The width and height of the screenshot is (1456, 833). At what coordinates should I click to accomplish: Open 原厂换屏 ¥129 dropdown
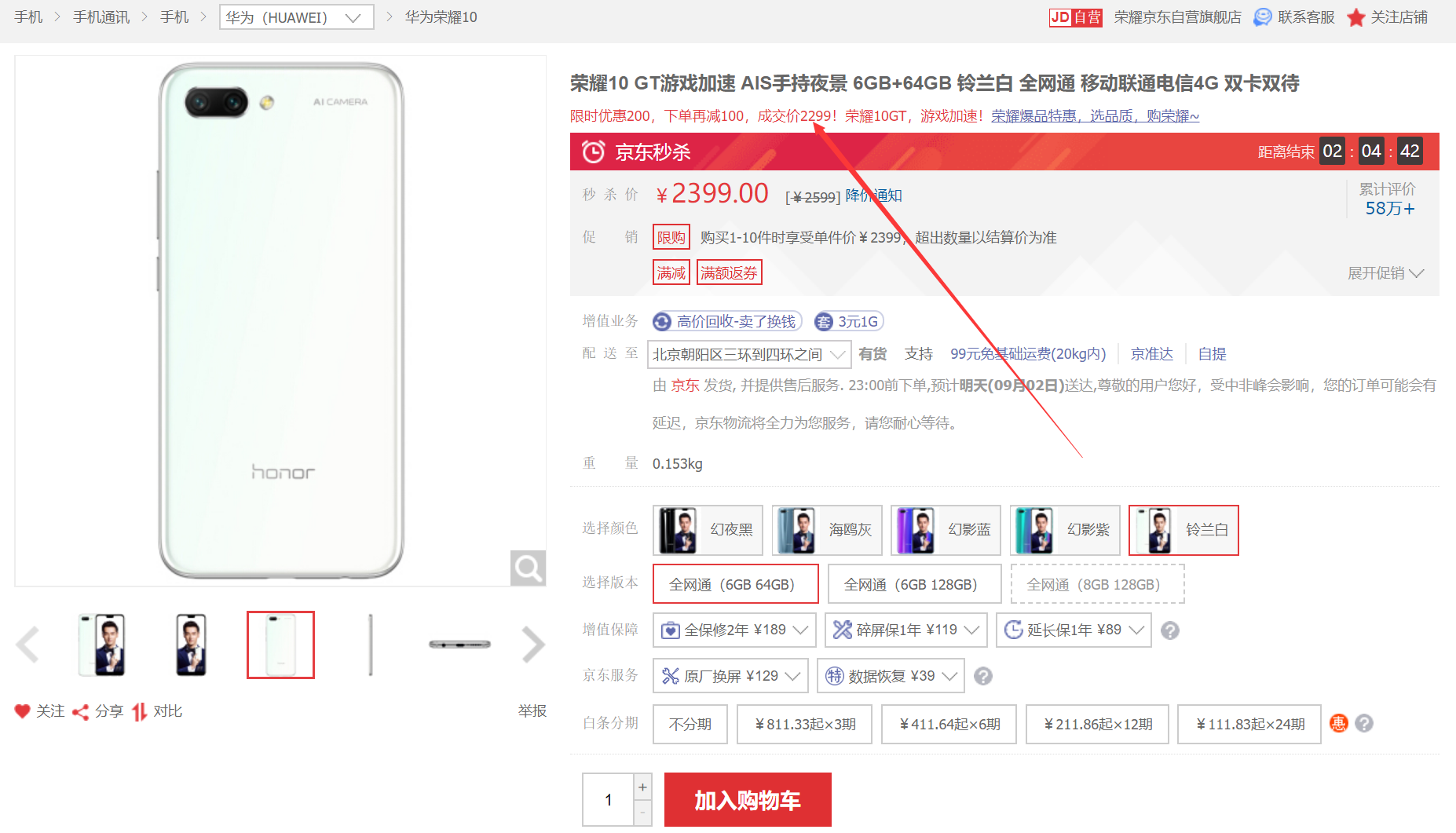[x=730, y=676]
